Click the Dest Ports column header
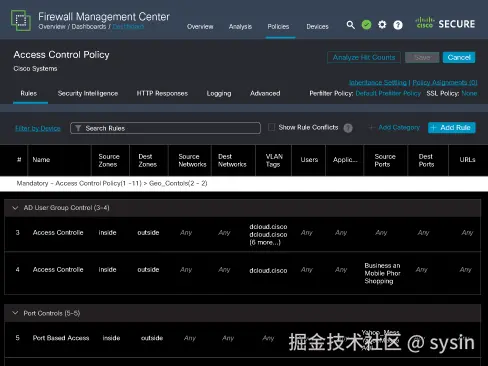Viewport: 488px width, 366px height. (x=426, y=160)
